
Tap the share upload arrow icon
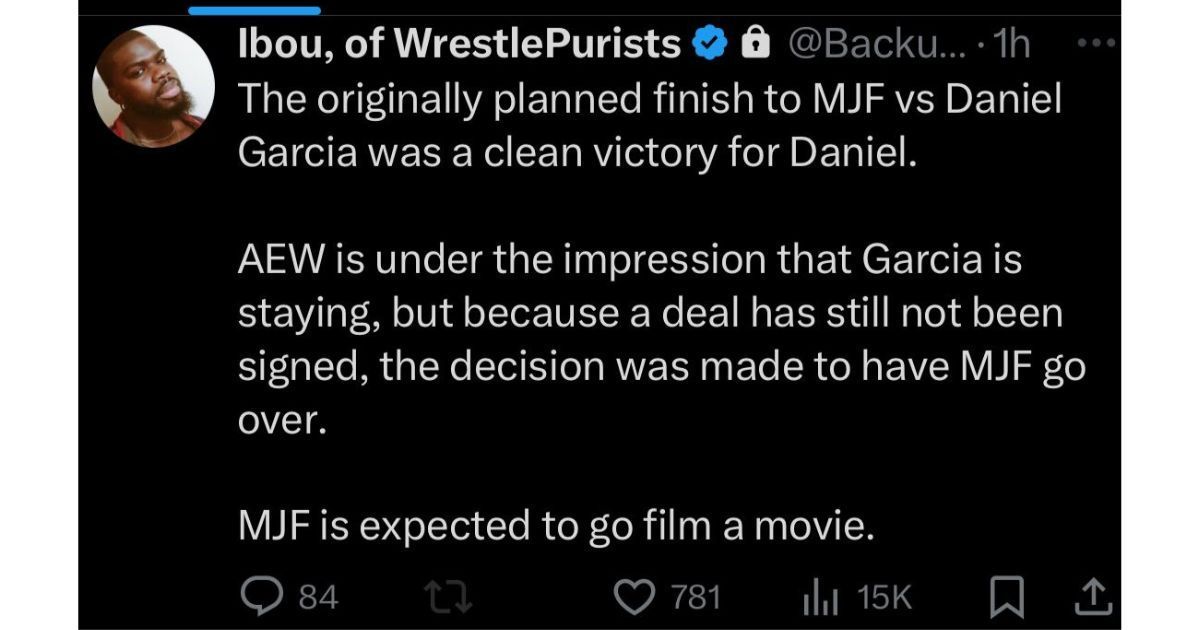point(1093,597)
